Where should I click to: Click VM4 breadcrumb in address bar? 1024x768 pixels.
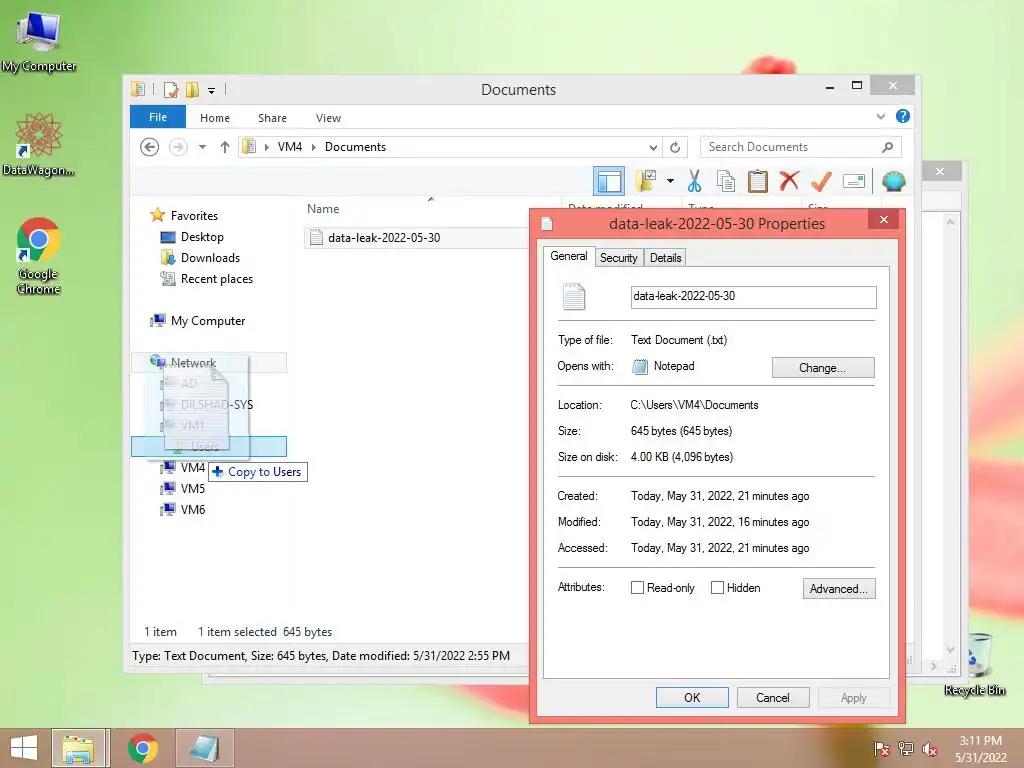point(290,147)
